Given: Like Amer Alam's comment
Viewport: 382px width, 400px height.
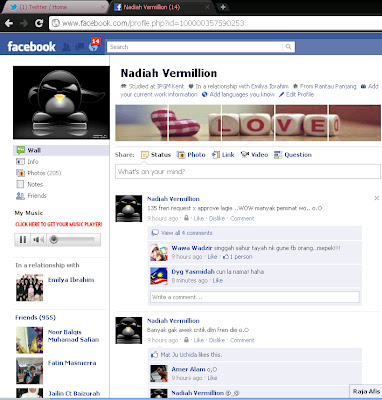Looking at the screenshot, I should (212, 378).
